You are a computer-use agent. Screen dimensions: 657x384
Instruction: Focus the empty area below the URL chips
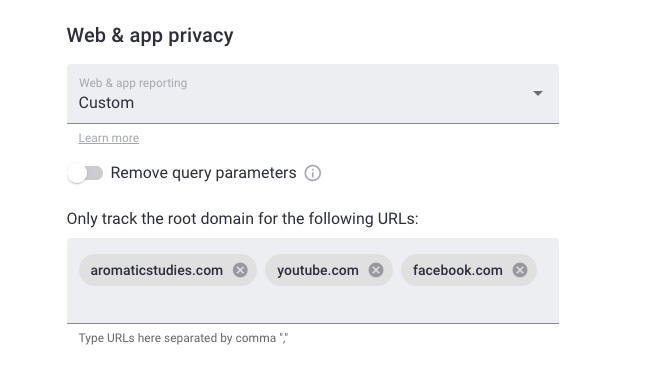[313, 304]
